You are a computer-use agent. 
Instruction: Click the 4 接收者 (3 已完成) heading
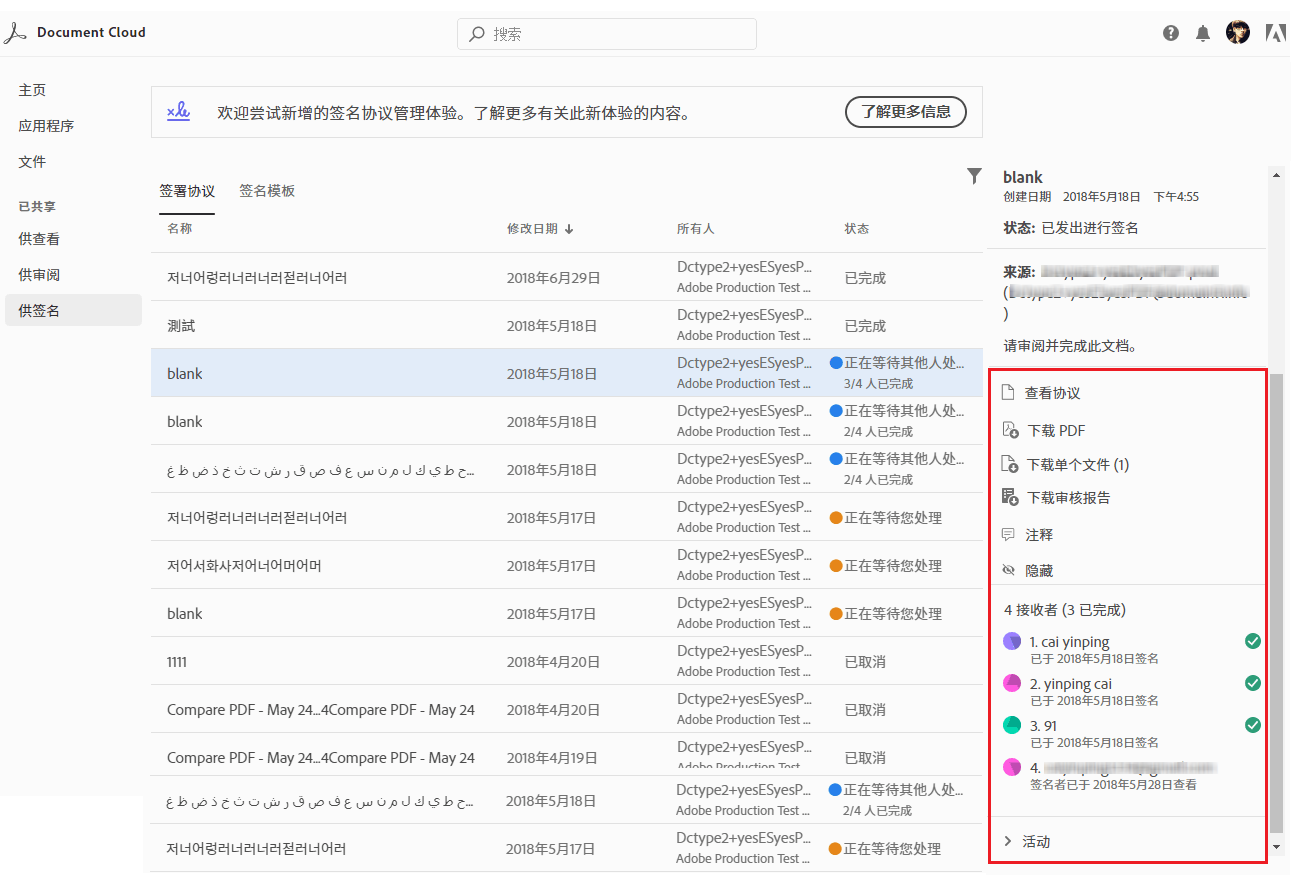click(x=1065, y=610)
